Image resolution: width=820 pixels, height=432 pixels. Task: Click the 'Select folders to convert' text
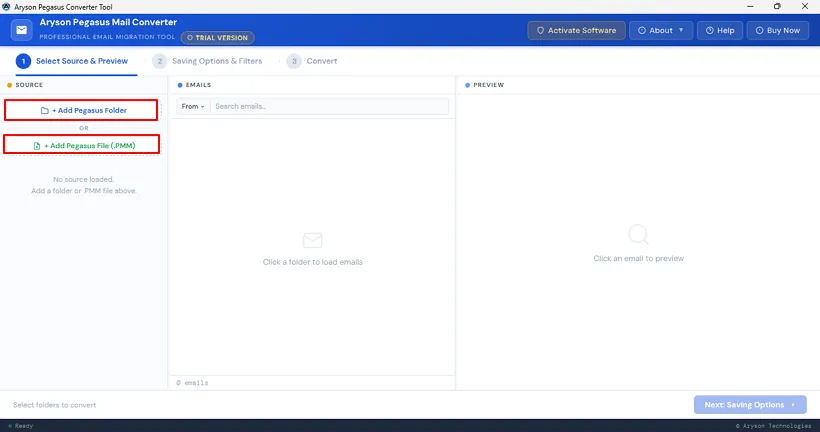54,405
